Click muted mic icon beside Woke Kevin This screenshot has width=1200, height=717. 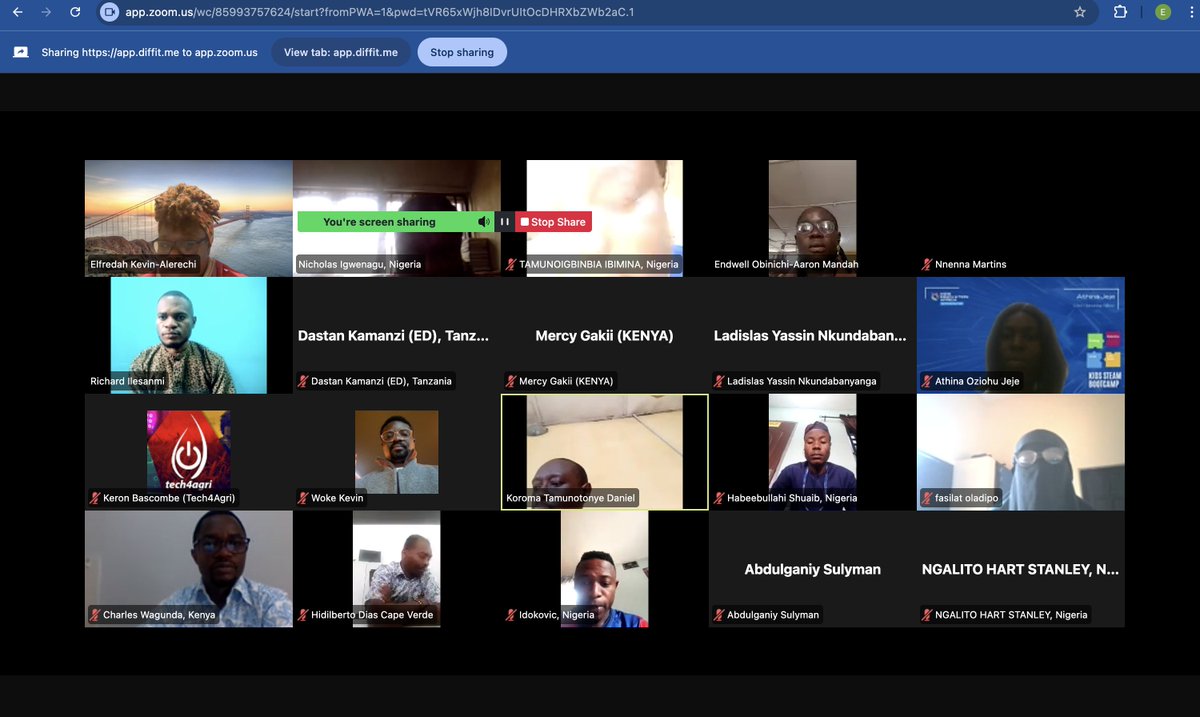303,498
